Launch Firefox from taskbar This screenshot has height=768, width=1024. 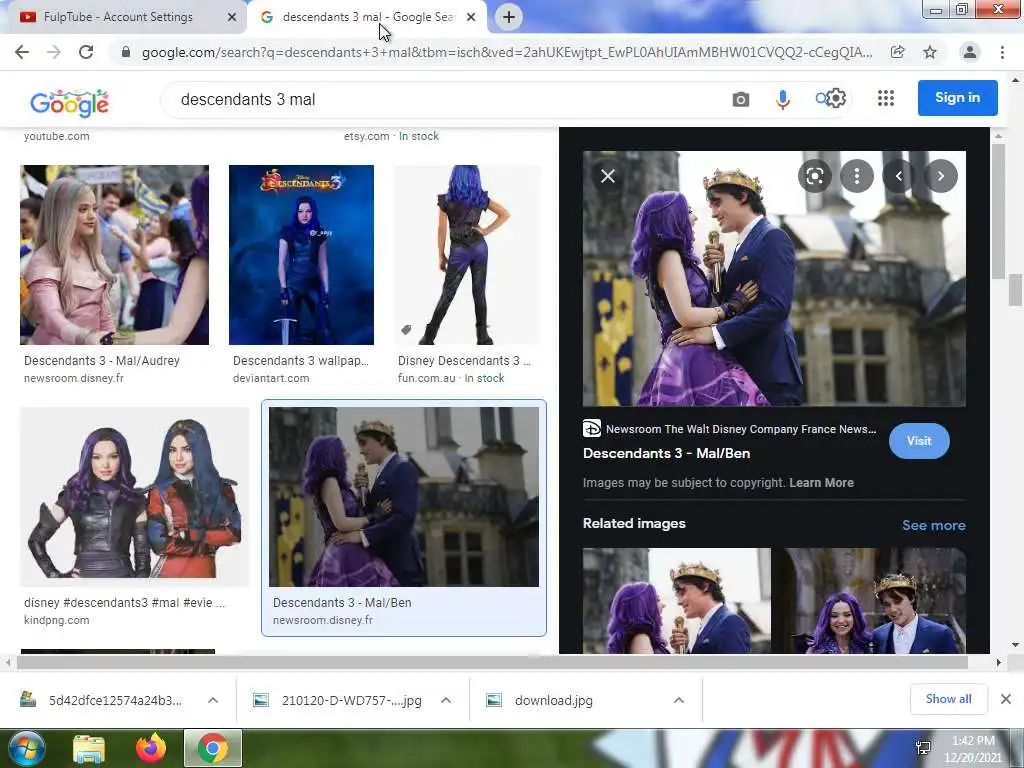point(151,748)
